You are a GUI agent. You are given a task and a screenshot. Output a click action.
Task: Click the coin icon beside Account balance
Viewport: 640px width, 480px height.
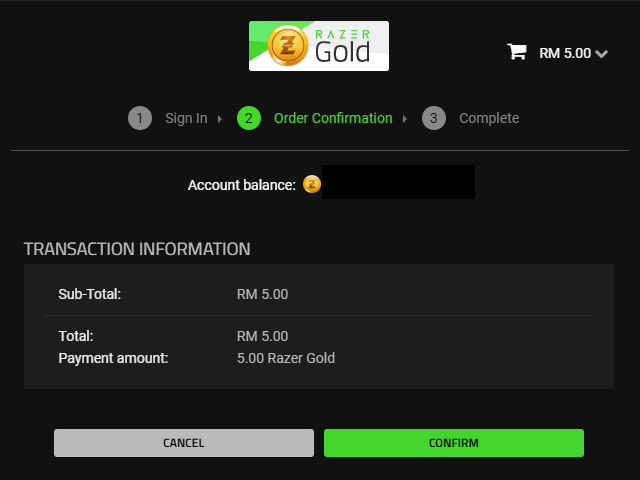[312, 184]
